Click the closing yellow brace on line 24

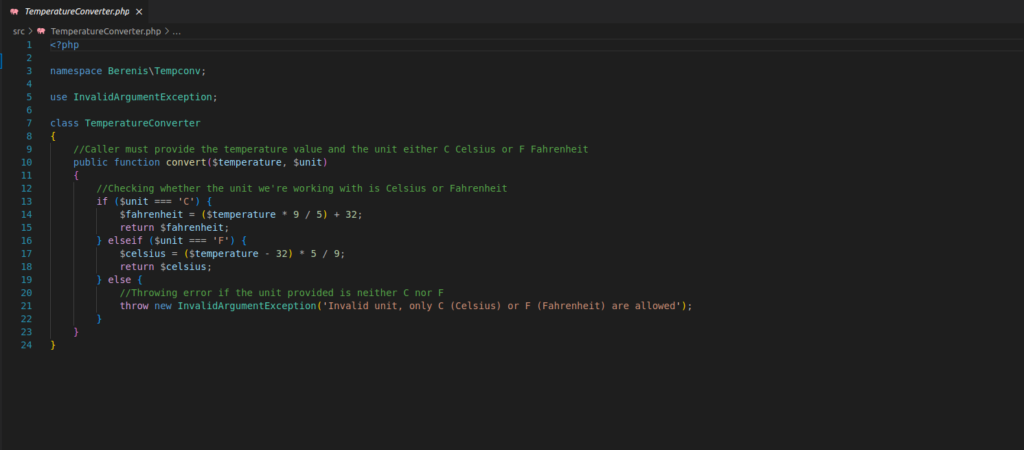(53, 346)
